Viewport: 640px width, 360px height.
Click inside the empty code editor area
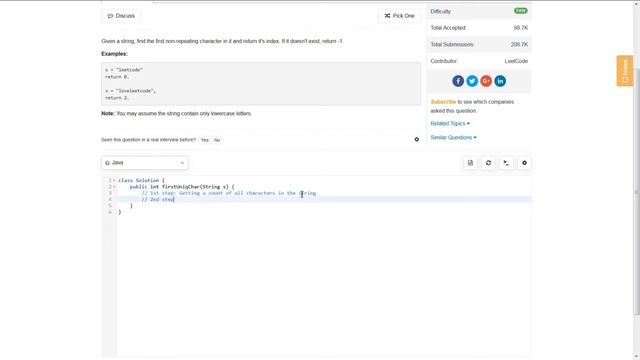323,286
